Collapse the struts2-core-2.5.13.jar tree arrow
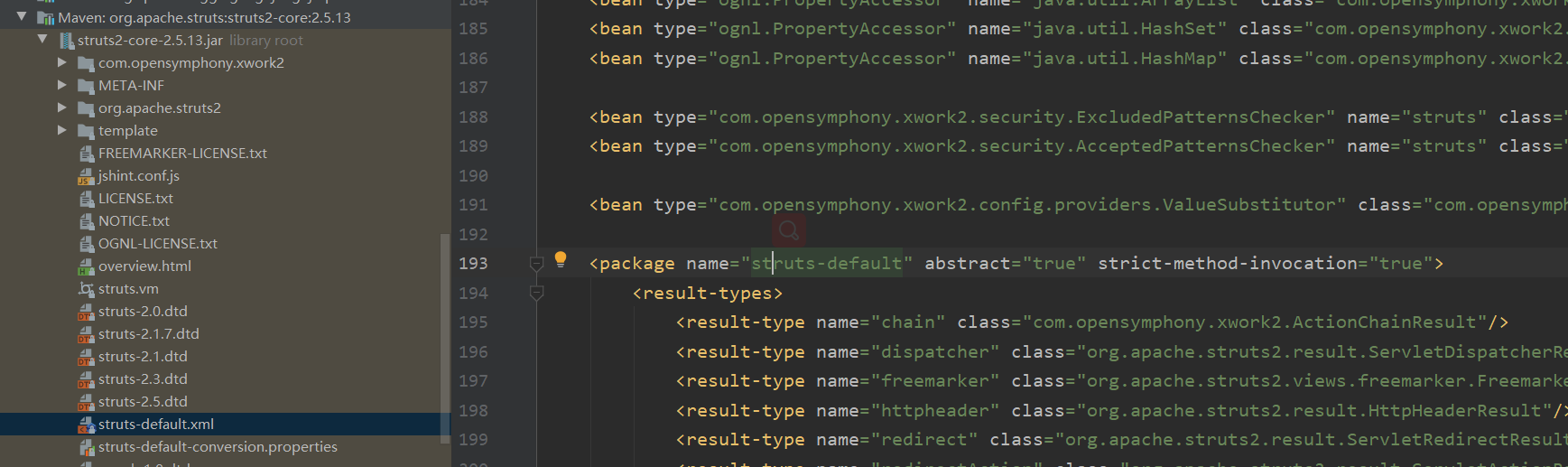This screenshot has height=467, width=1568. [x=42, y=39]
